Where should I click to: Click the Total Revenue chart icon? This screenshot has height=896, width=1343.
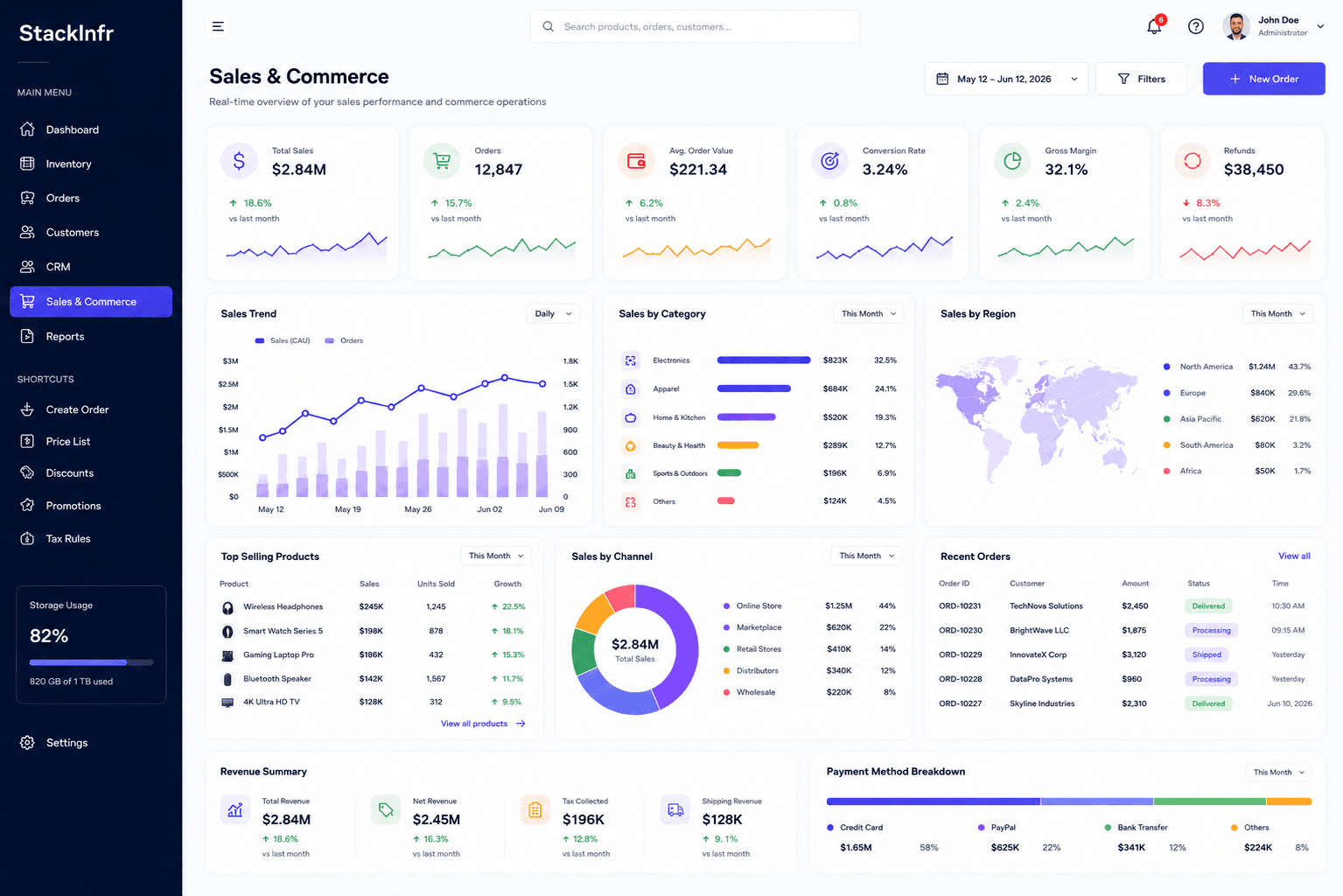pos(235,809)
